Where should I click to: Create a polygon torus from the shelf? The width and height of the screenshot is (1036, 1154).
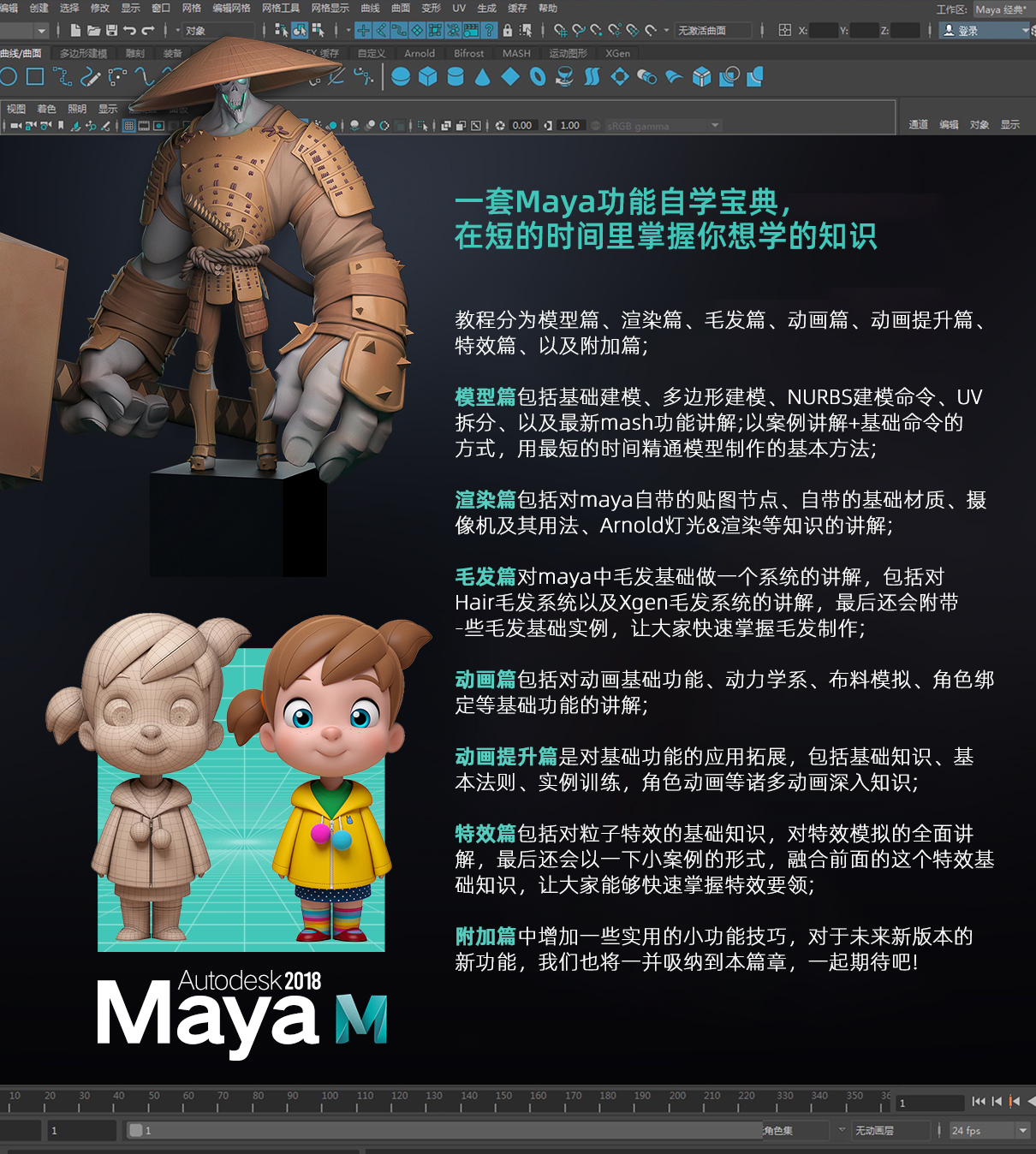[538, 77]
